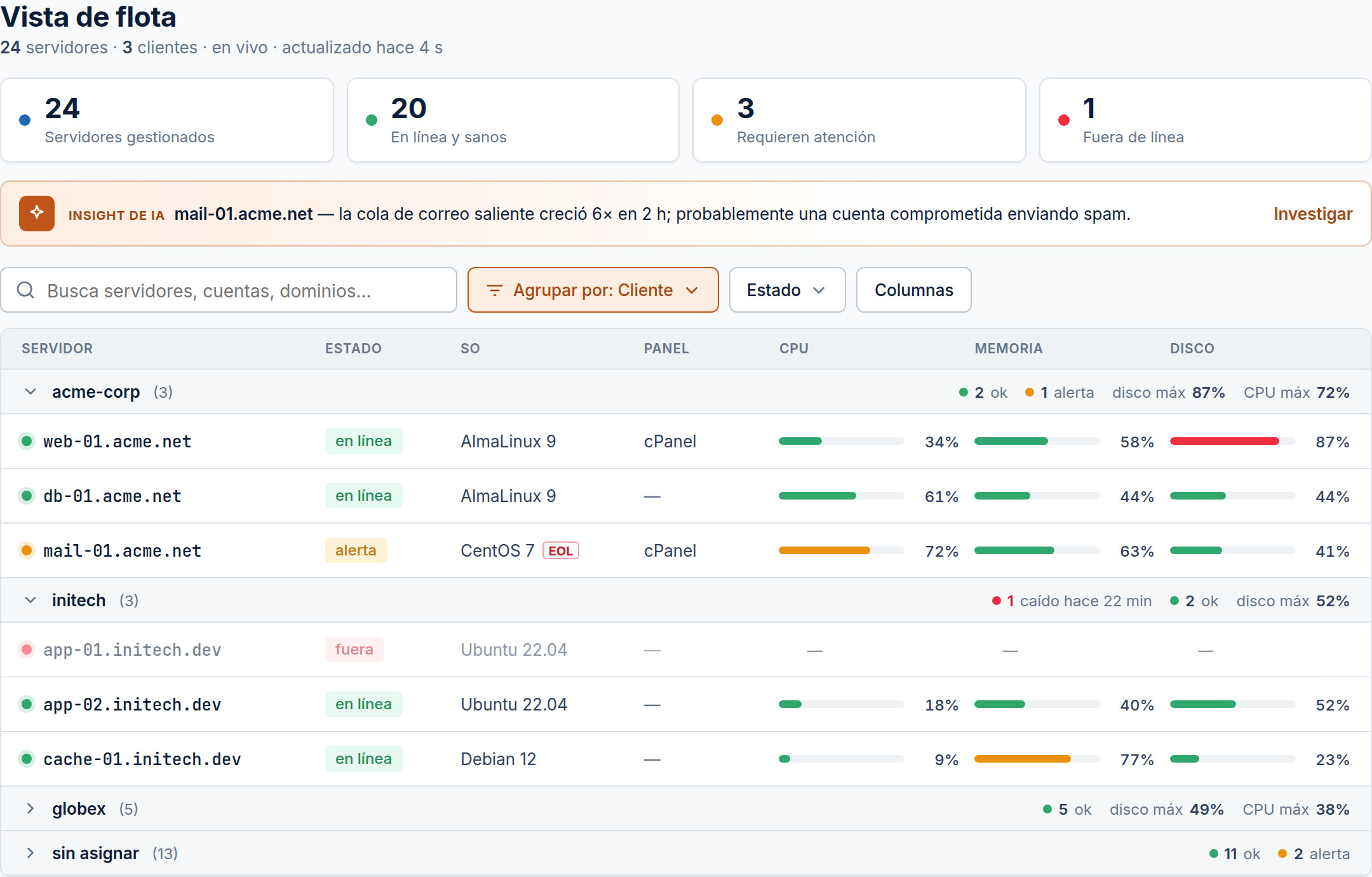Click '1 caído hace 22 min' in initech summary

coord(1072,601)
